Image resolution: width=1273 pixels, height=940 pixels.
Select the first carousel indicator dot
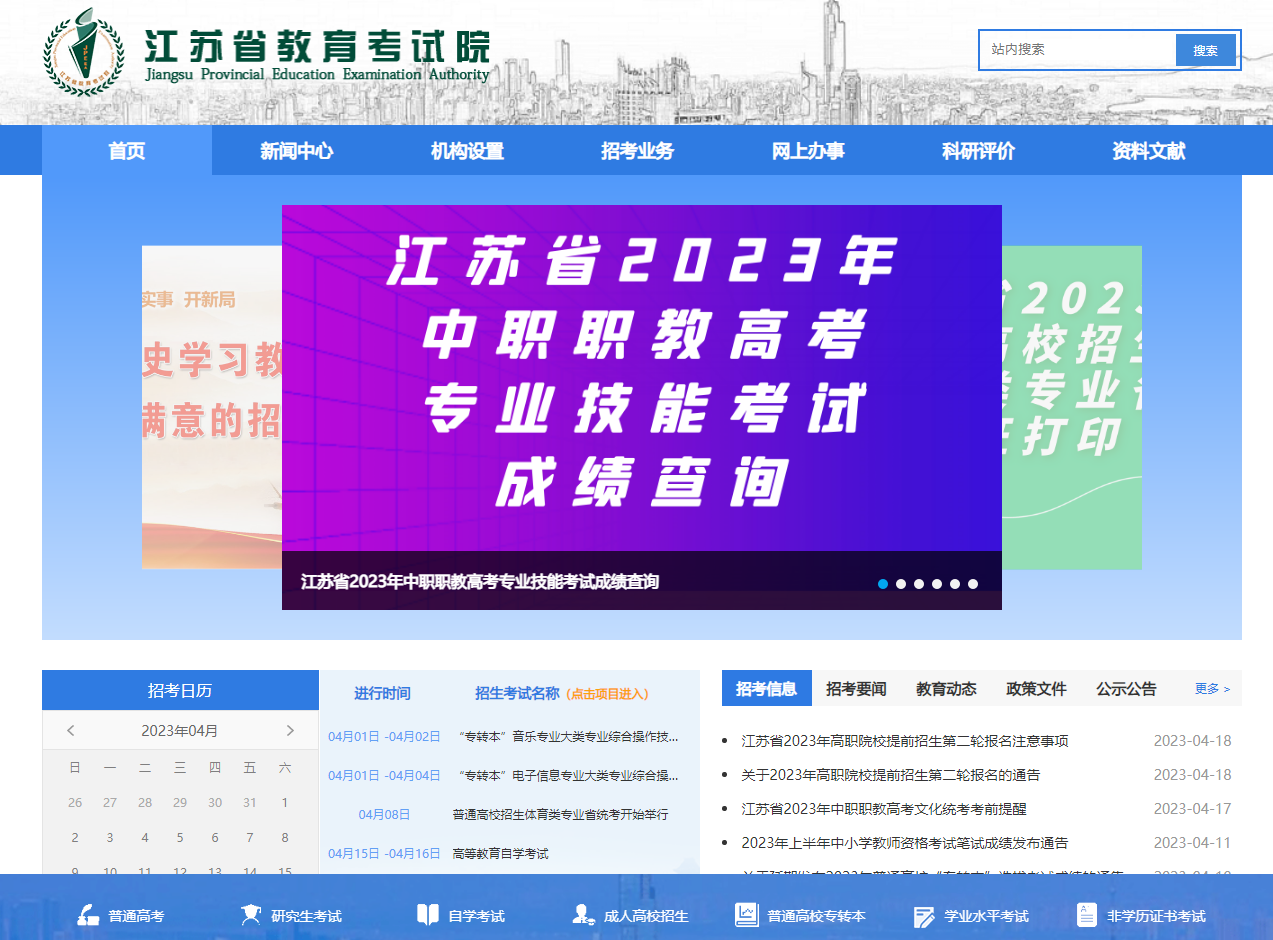tap(883, 584)
